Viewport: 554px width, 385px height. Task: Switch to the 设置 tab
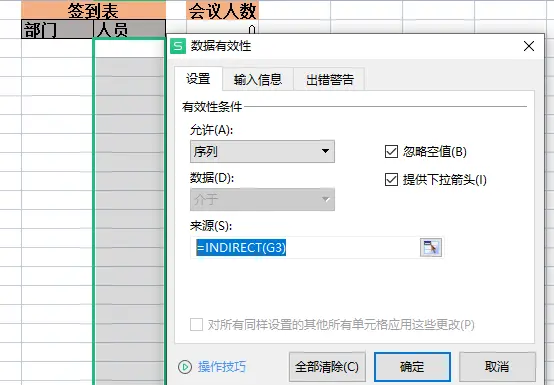[x=198, y=78]
